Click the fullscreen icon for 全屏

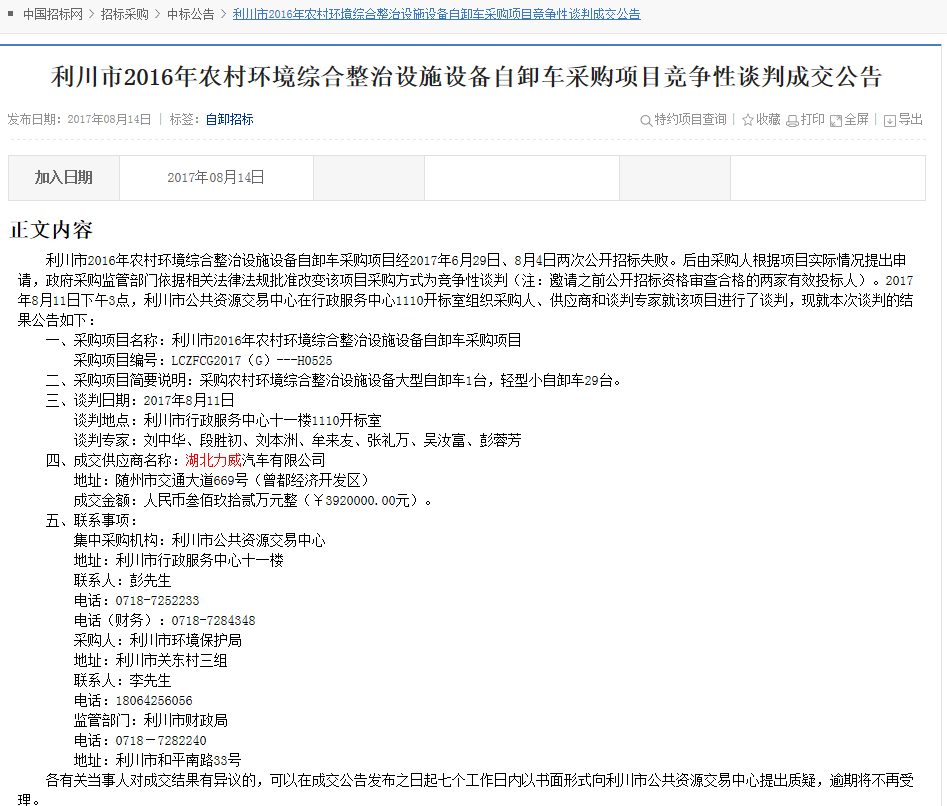pyautogui.click(x=836, y=121)
